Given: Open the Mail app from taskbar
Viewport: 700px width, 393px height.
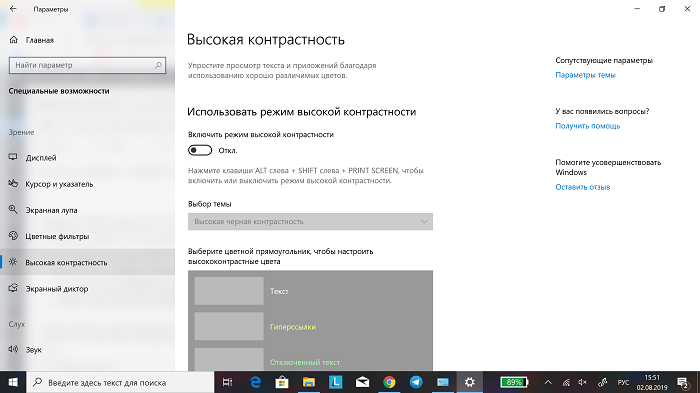Looking at the screenshot, I should point(362,382).
